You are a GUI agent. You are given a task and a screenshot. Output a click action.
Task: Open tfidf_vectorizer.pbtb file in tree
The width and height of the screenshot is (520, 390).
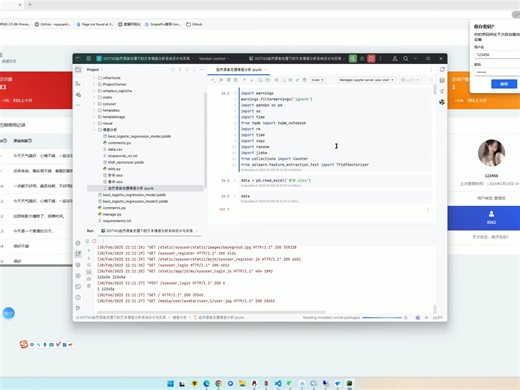pyautogui.click(x=123, y=162)
